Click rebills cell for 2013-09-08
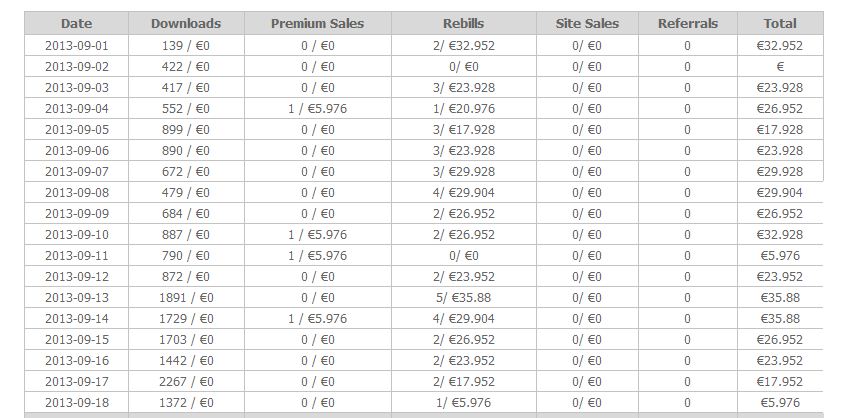This screenshot has width=845, height=418. tap(463, 193)
